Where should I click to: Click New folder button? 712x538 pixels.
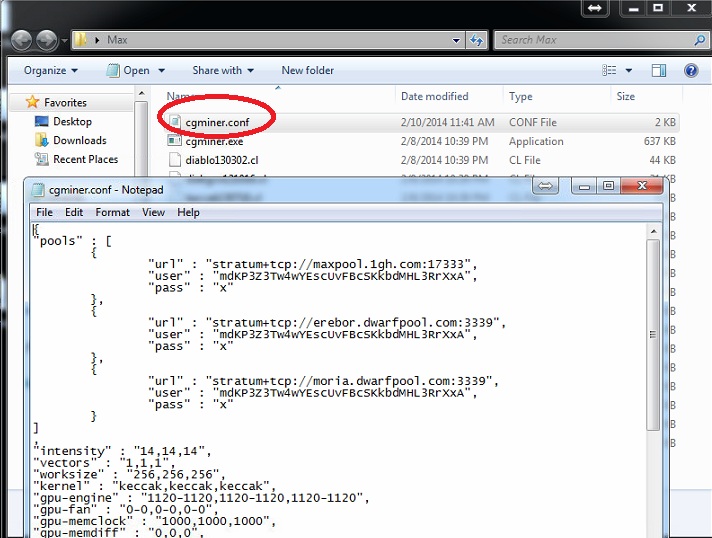point(307,70)
